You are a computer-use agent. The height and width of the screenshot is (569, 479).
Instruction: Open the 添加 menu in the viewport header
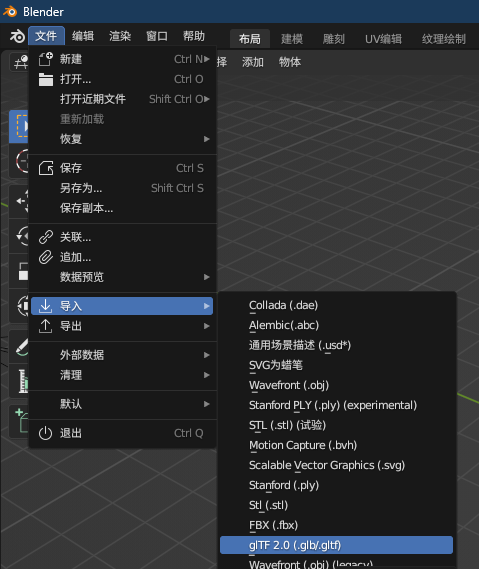253,62
